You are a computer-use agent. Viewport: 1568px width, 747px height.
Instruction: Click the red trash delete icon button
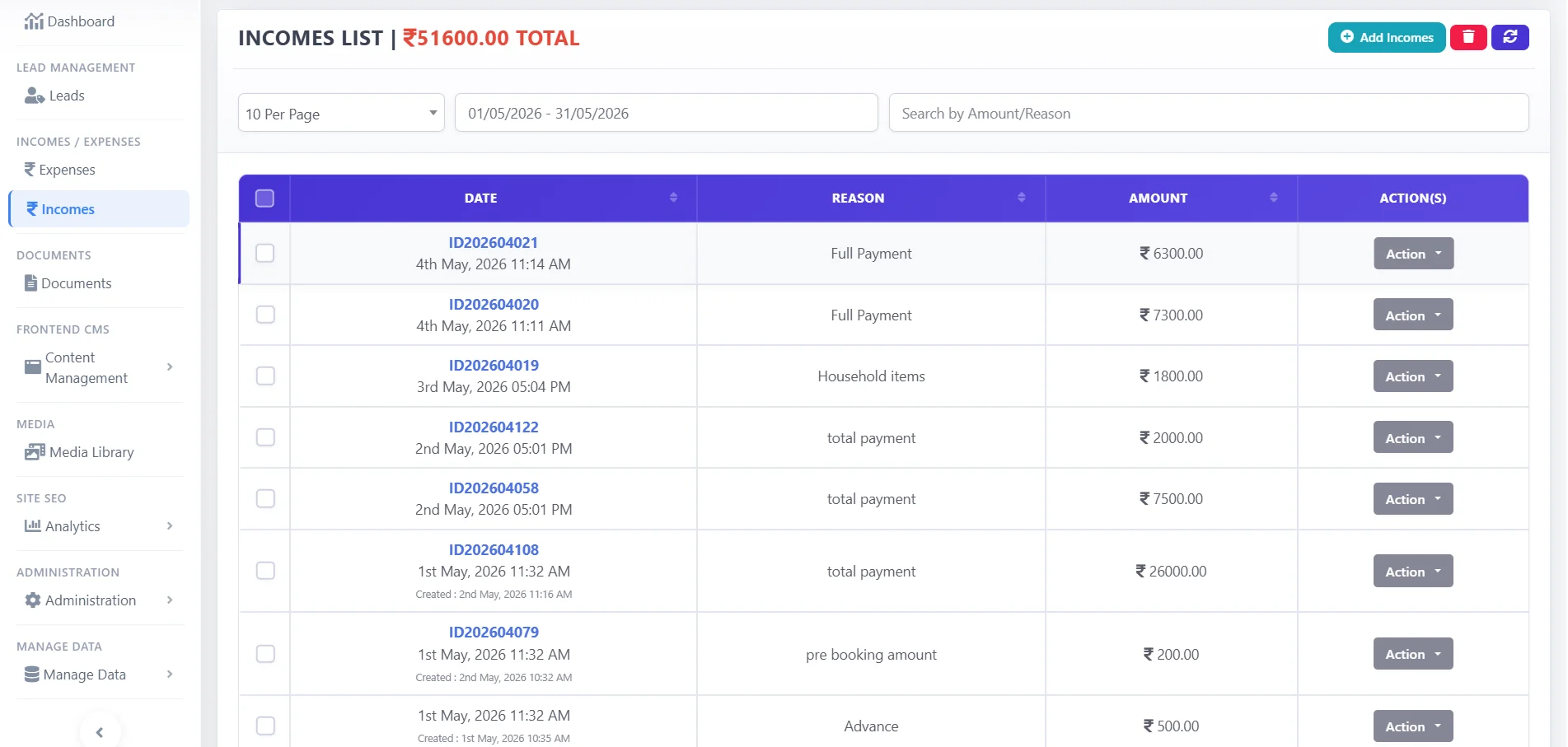point(1467,37)
